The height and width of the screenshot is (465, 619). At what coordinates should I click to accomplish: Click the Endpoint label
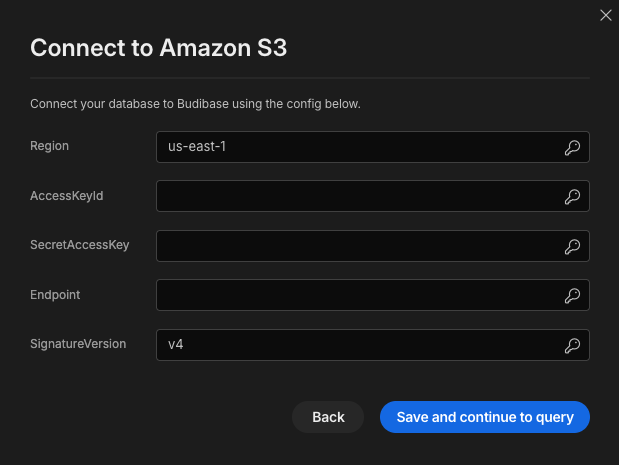pos(55,295)
